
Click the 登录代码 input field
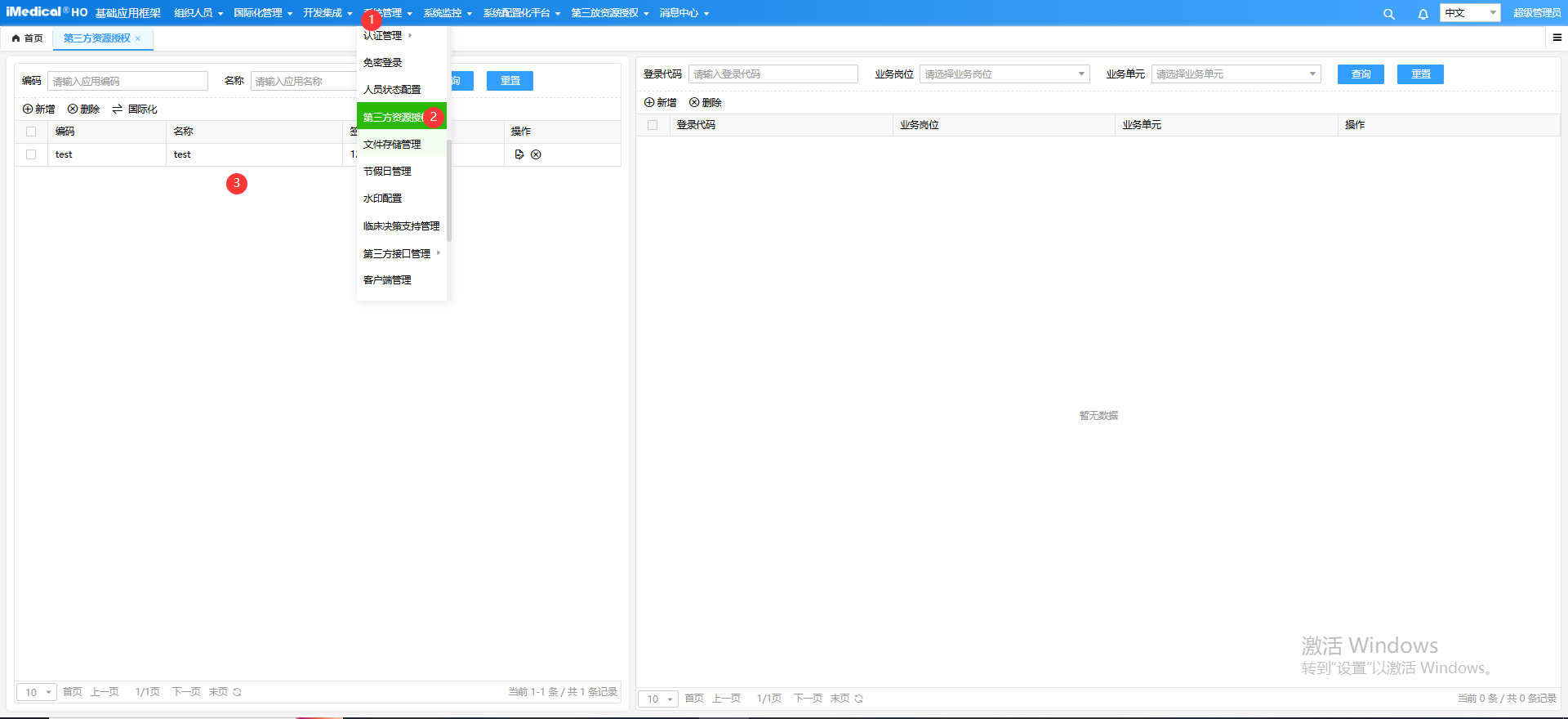pos(773,74)
